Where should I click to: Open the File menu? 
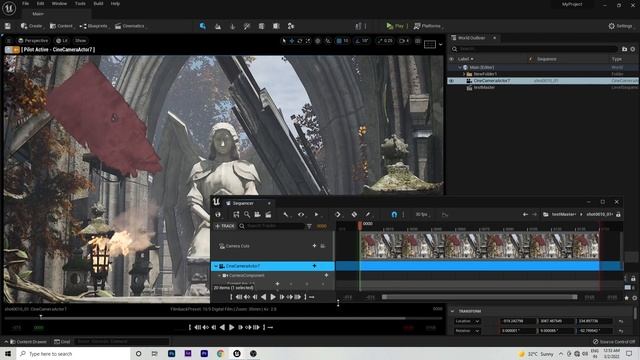point(25,4)
